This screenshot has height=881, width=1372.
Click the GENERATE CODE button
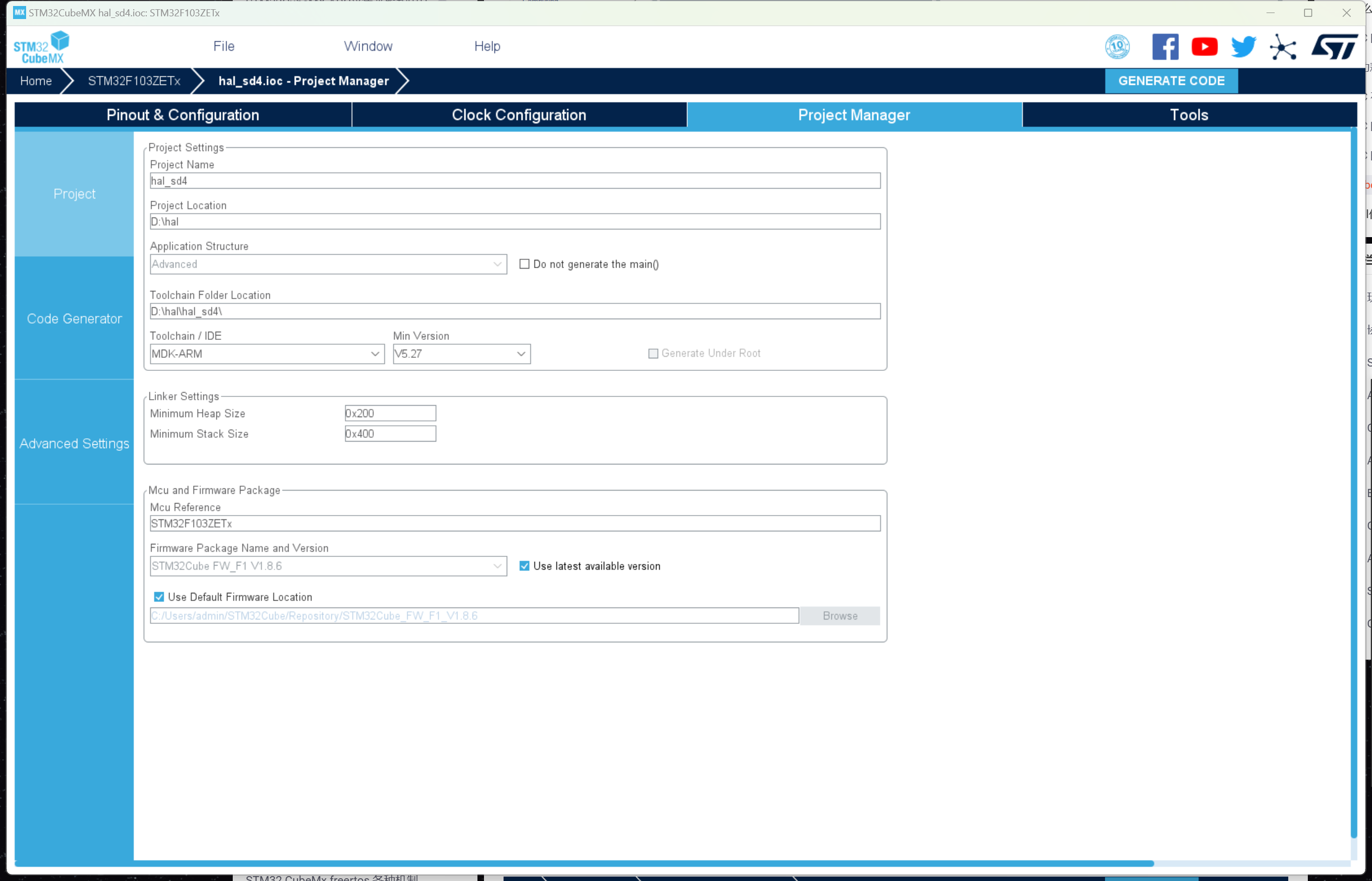point(1171,80)
